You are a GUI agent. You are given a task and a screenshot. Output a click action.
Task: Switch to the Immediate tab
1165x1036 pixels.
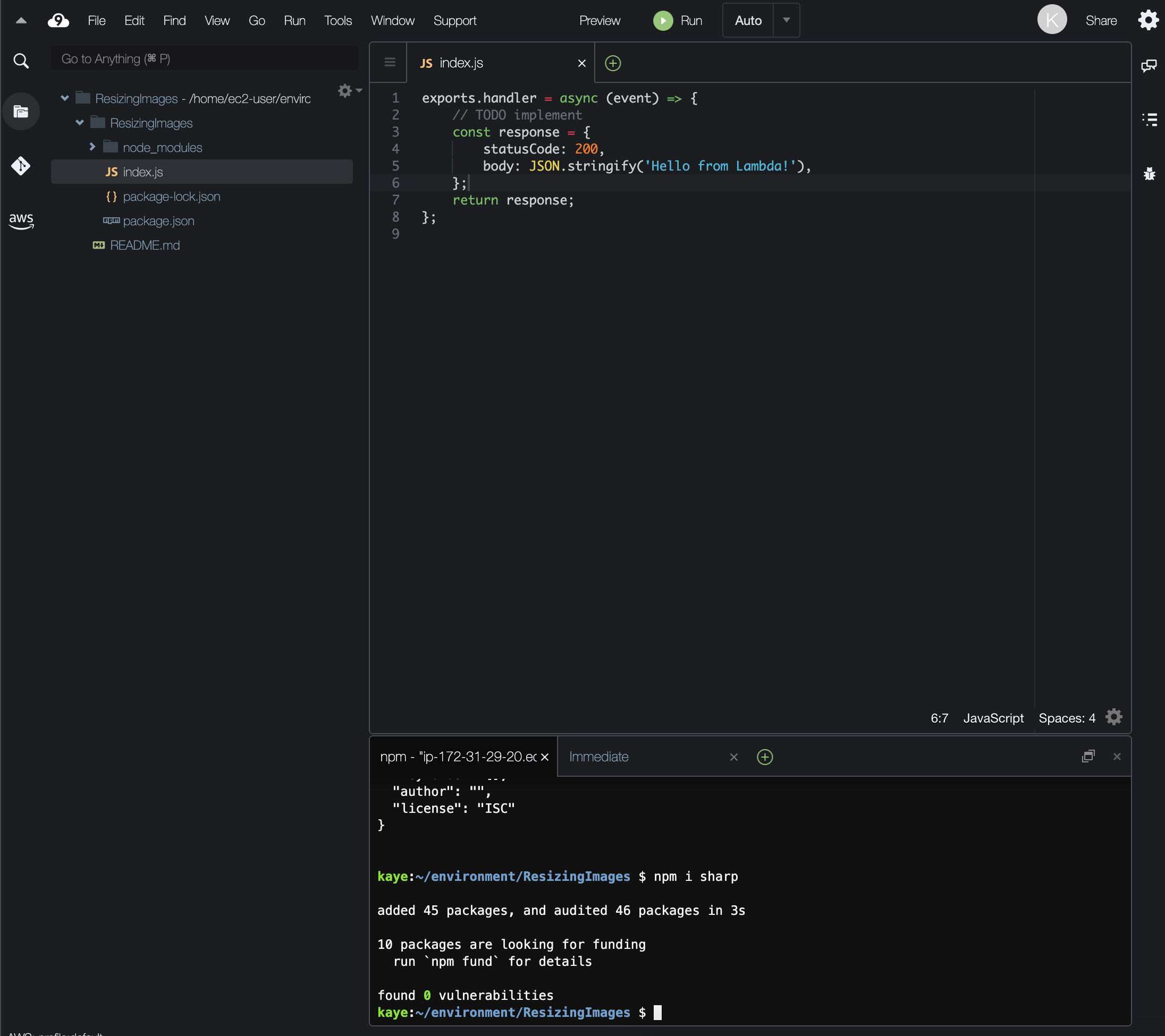click(x=598, y=757)
